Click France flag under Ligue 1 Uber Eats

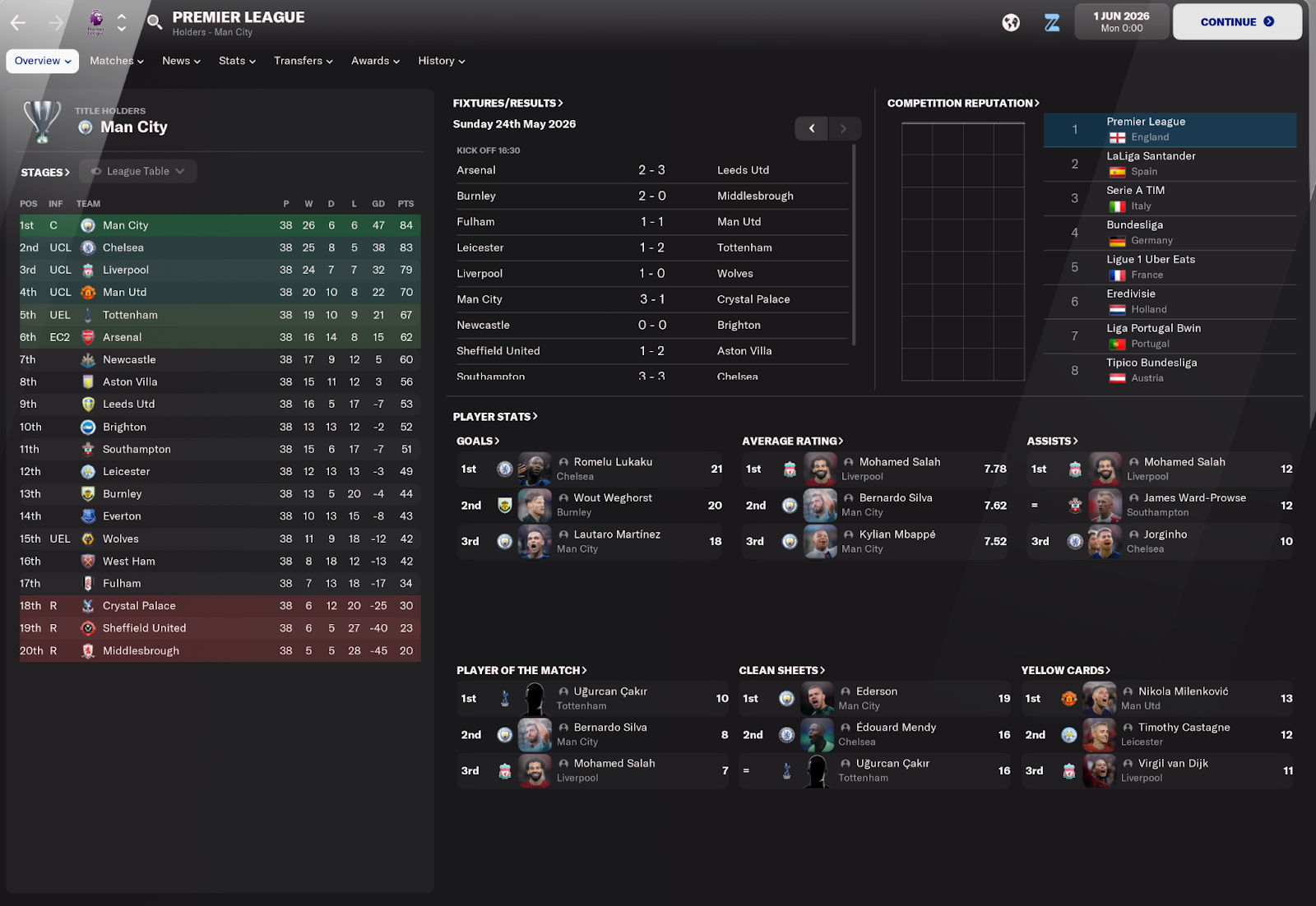click(1117, 275)
